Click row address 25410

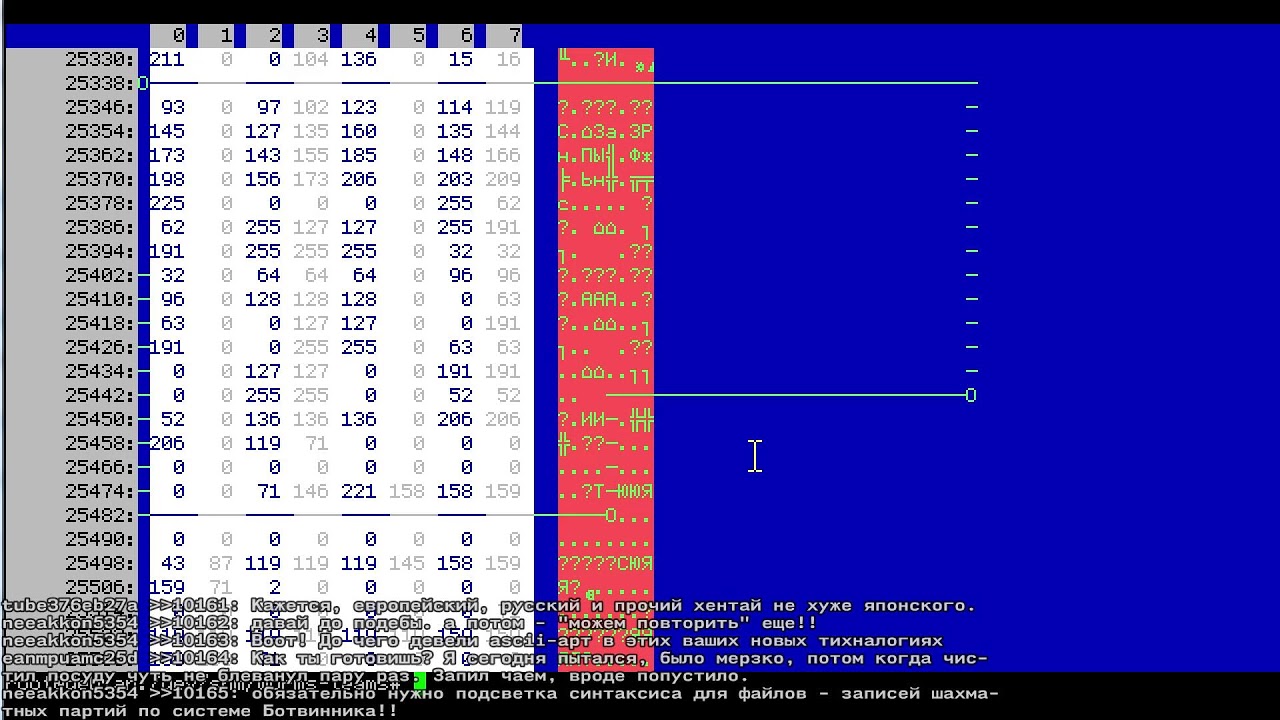100,300
